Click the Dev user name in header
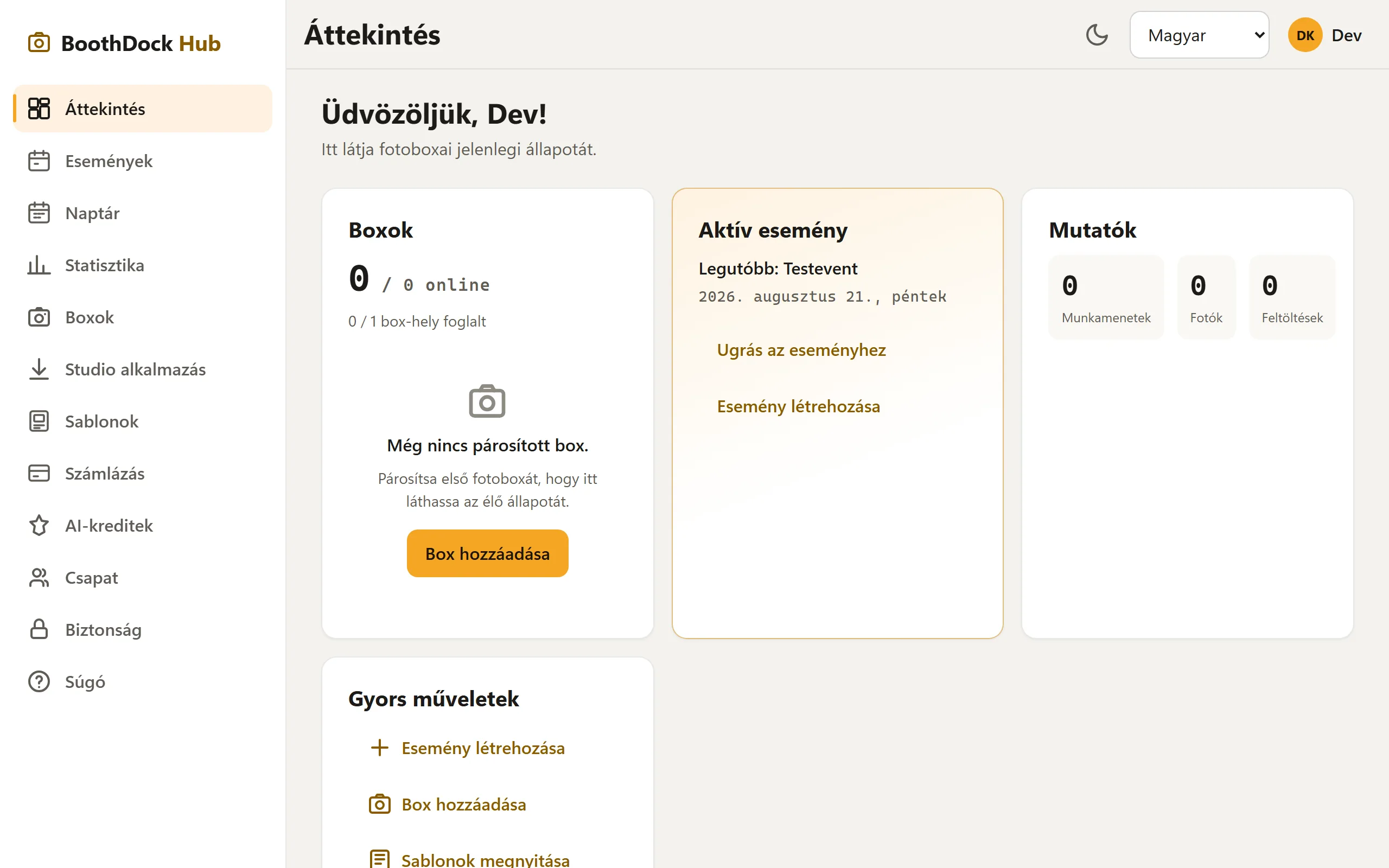 (1347, 36)
